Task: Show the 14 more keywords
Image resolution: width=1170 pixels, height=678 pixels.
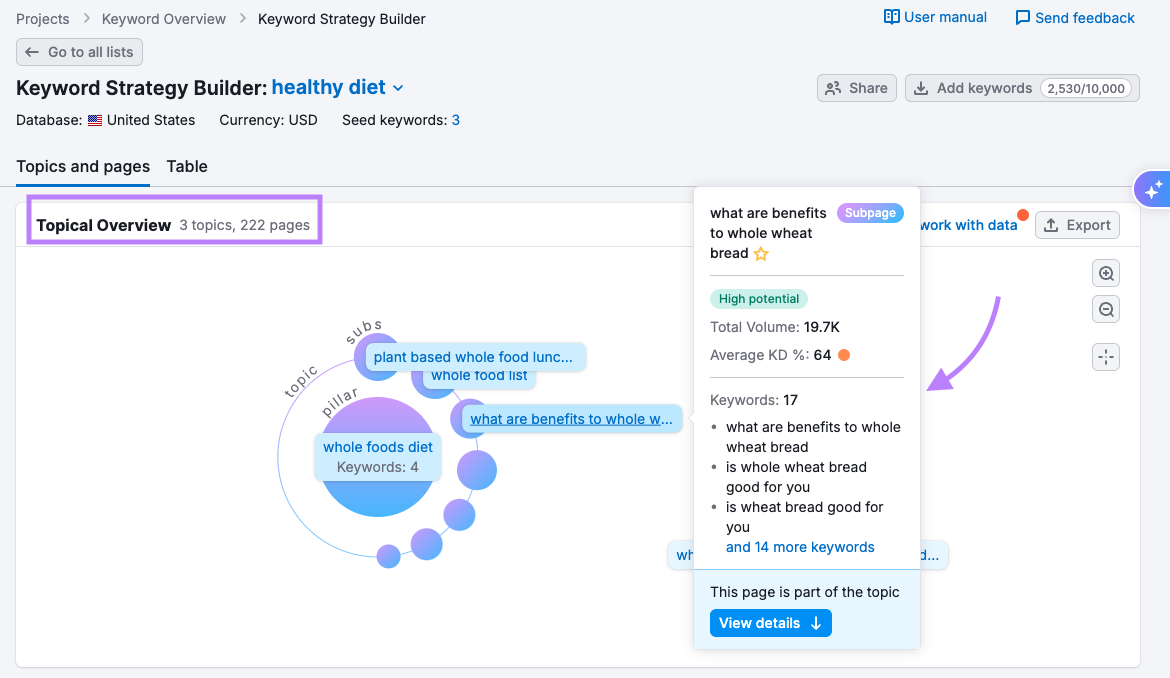Action: [x=800, y=547]
